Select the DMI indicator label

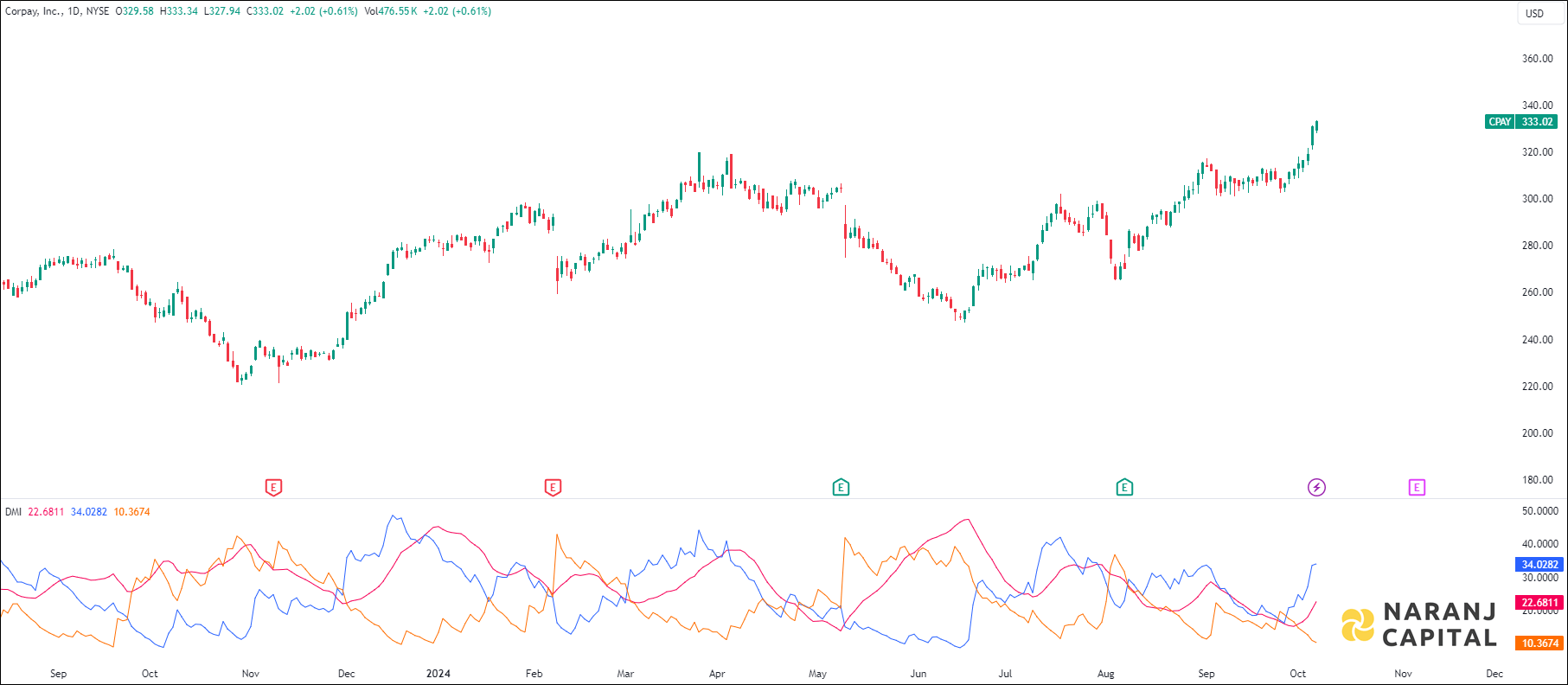tap(13, 512)
